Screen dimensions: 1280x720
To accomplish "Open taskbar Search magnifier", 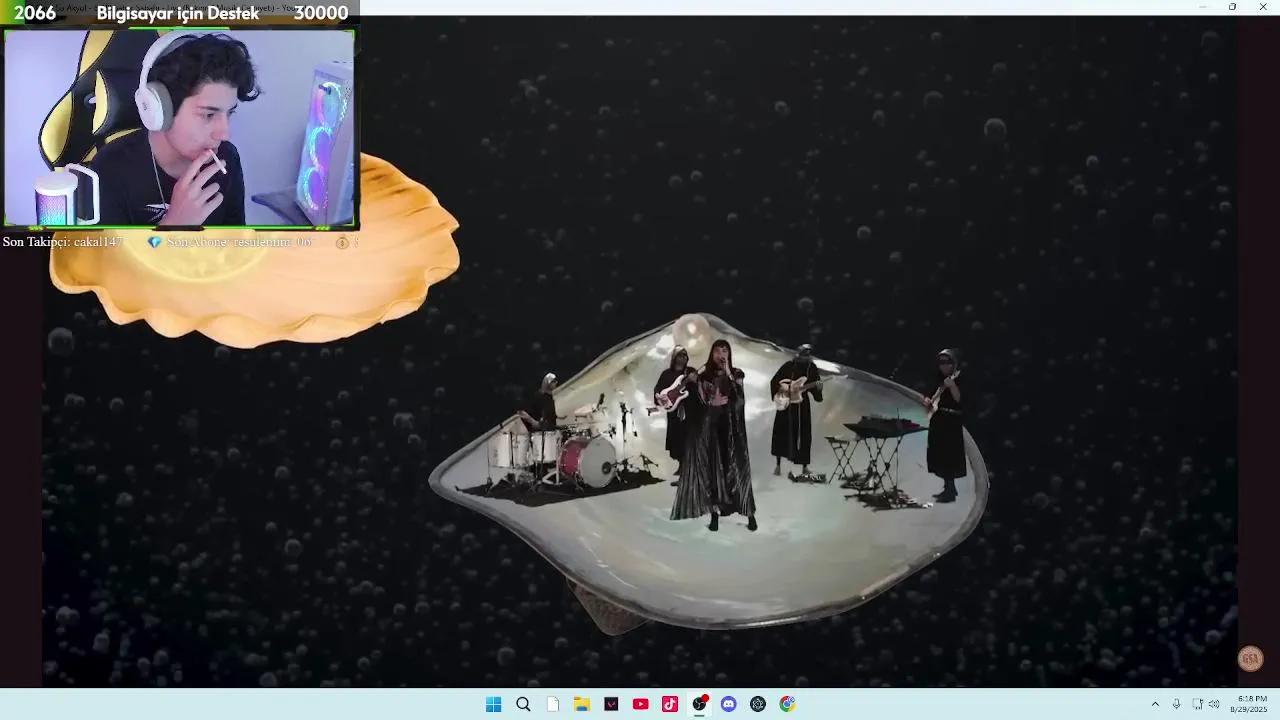I will pos(523,704).
